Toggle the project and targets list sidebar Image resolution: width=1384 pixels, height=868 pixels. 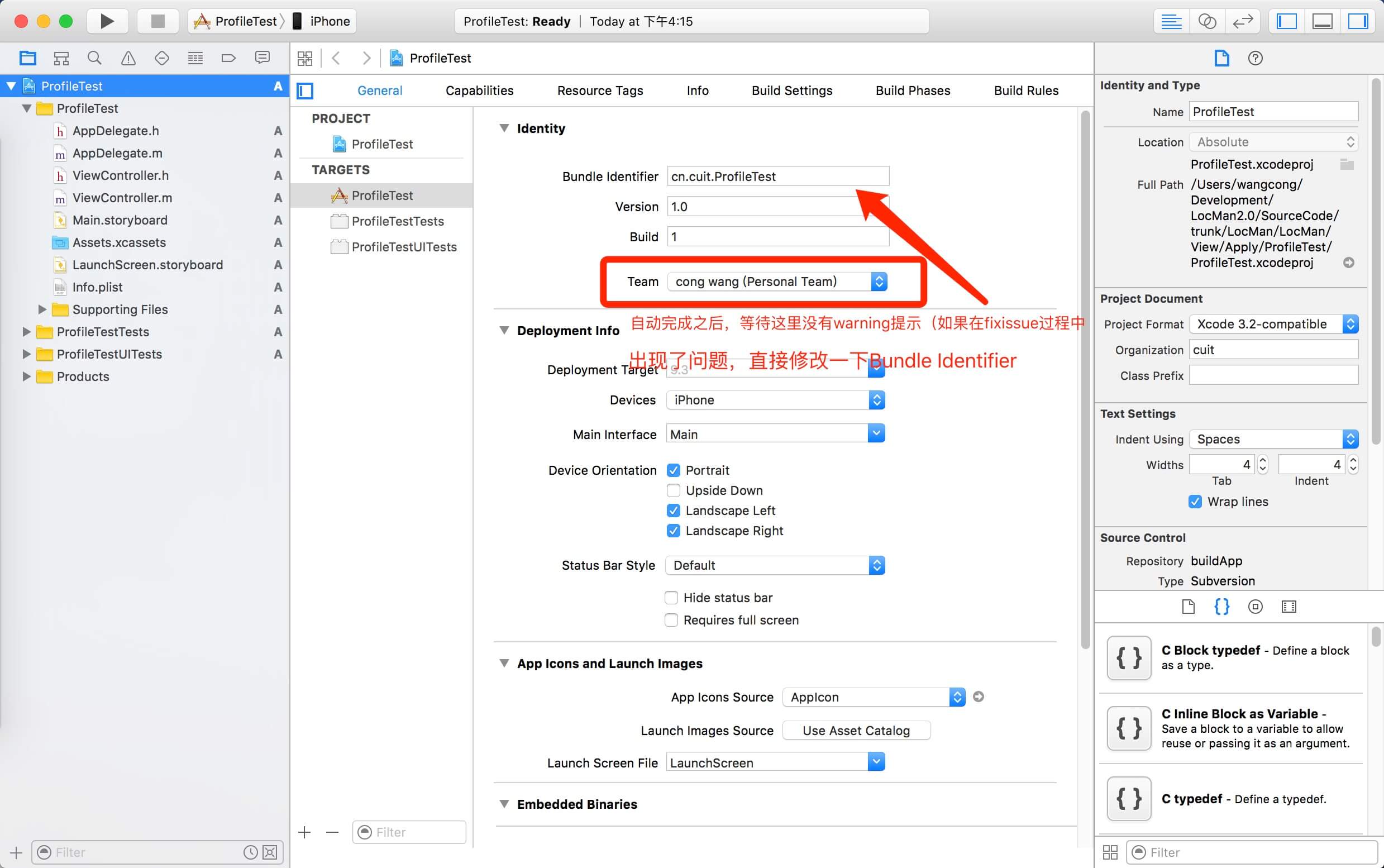coord(305,90)
